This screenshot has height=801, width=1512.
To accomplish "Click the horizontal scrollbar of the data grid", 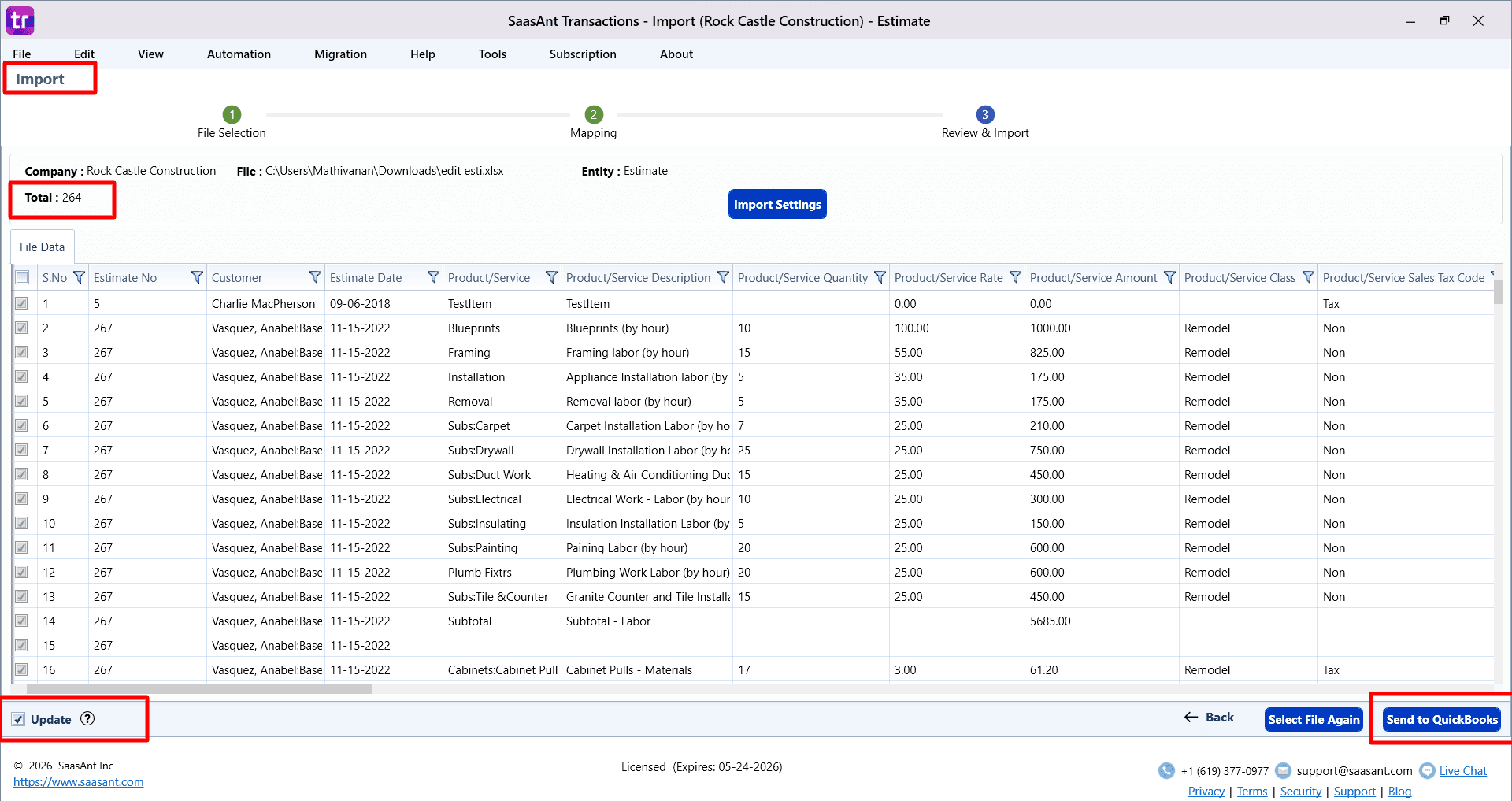I will pyautogui.click(x=200, y=689).
